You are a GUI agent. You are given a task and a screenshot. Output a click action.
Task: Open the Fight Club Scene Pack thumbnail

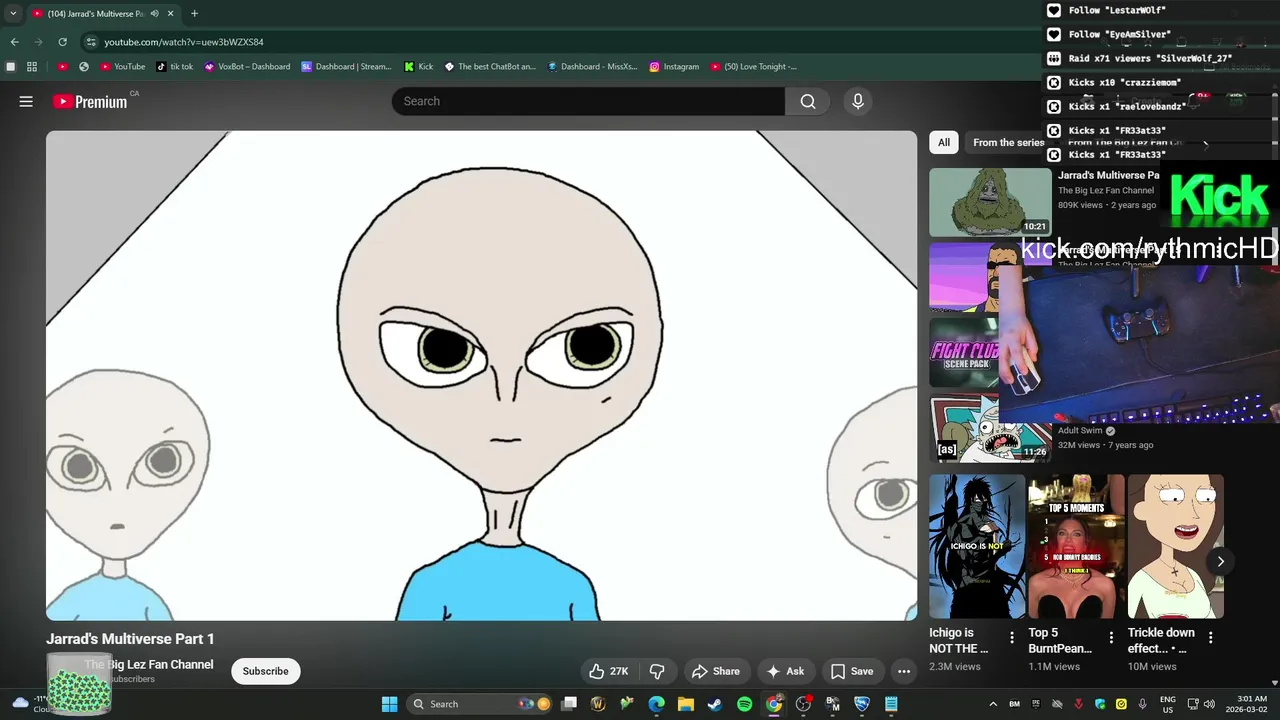[x=964, y=352]
